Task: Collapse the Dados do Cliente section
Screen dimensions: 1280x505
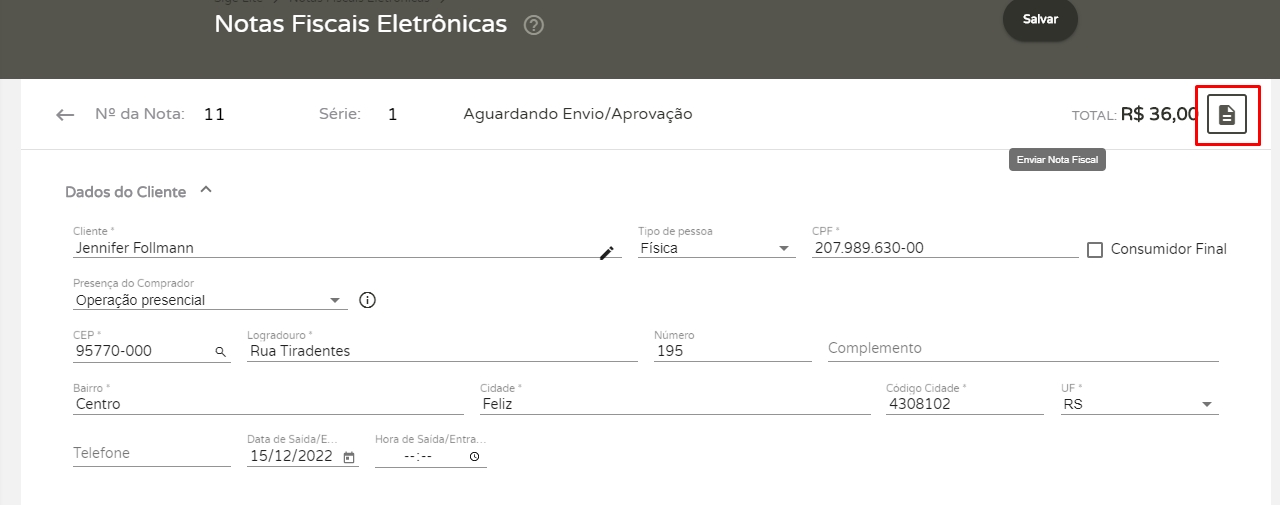Action: (206, 190)
